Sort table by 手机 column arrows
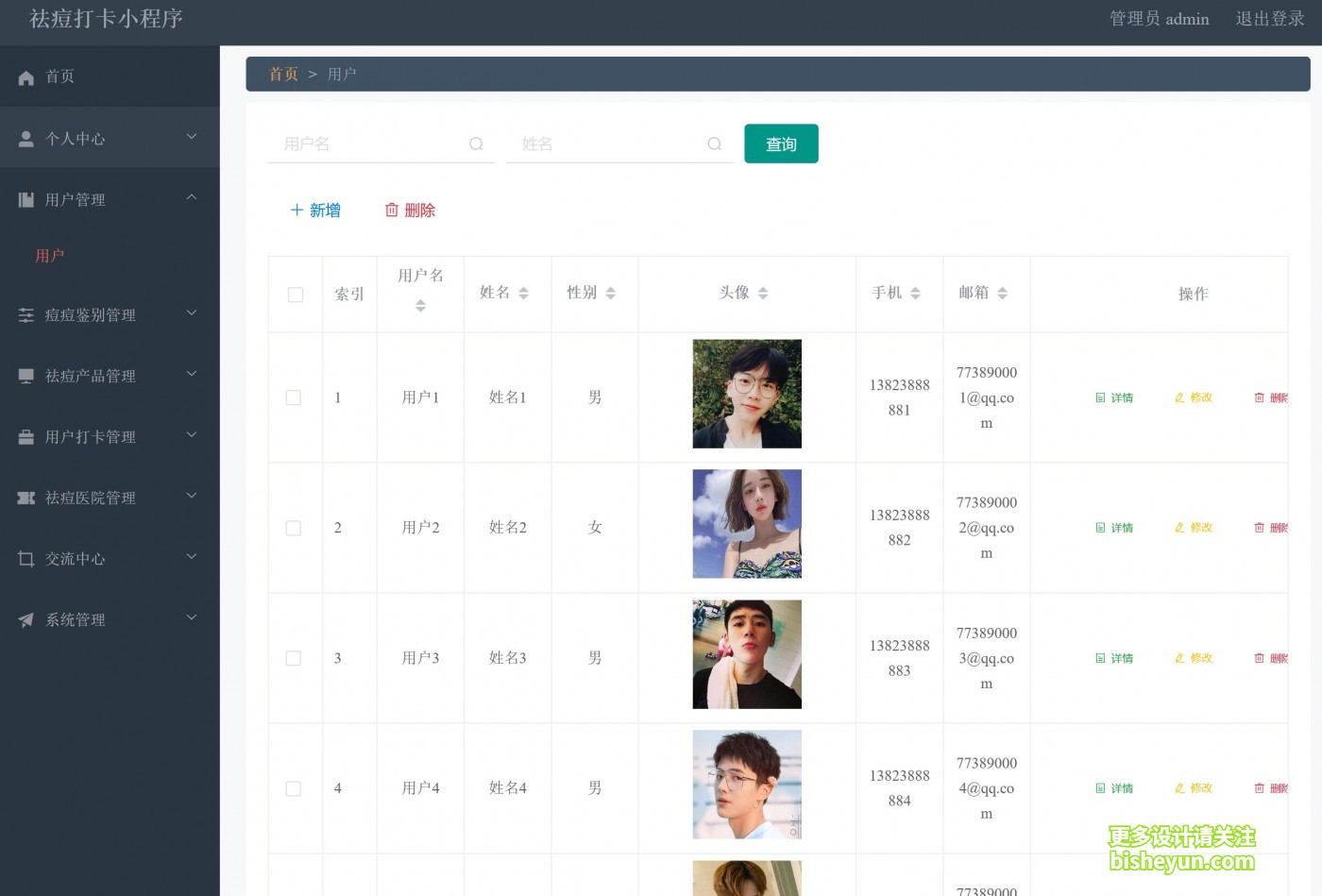Screen dimensions: 1322x896 point(915,294)
